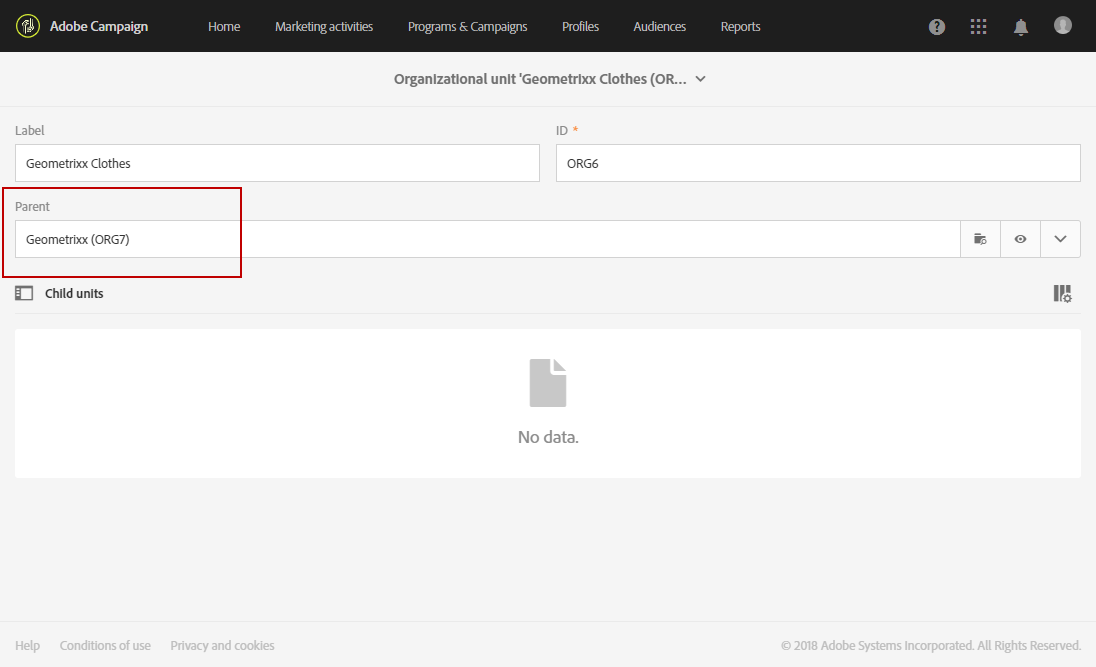Configure Child units list columns icon

(1062, 294)
